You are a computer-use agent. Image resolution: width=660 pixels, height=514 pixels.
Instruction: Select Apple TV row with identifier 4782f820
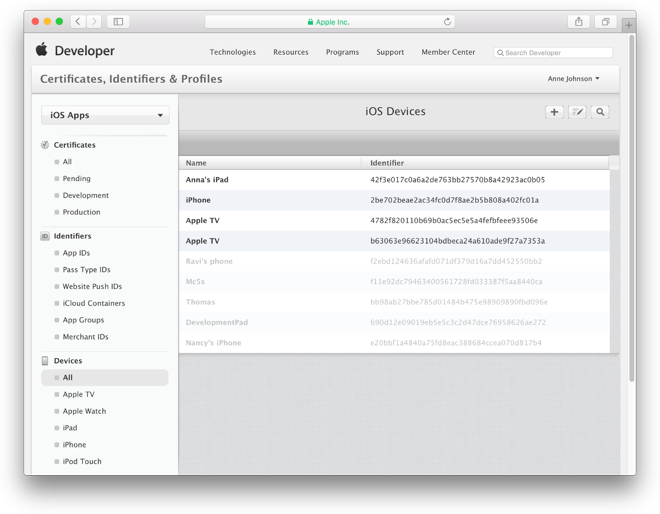click(394, 221)
